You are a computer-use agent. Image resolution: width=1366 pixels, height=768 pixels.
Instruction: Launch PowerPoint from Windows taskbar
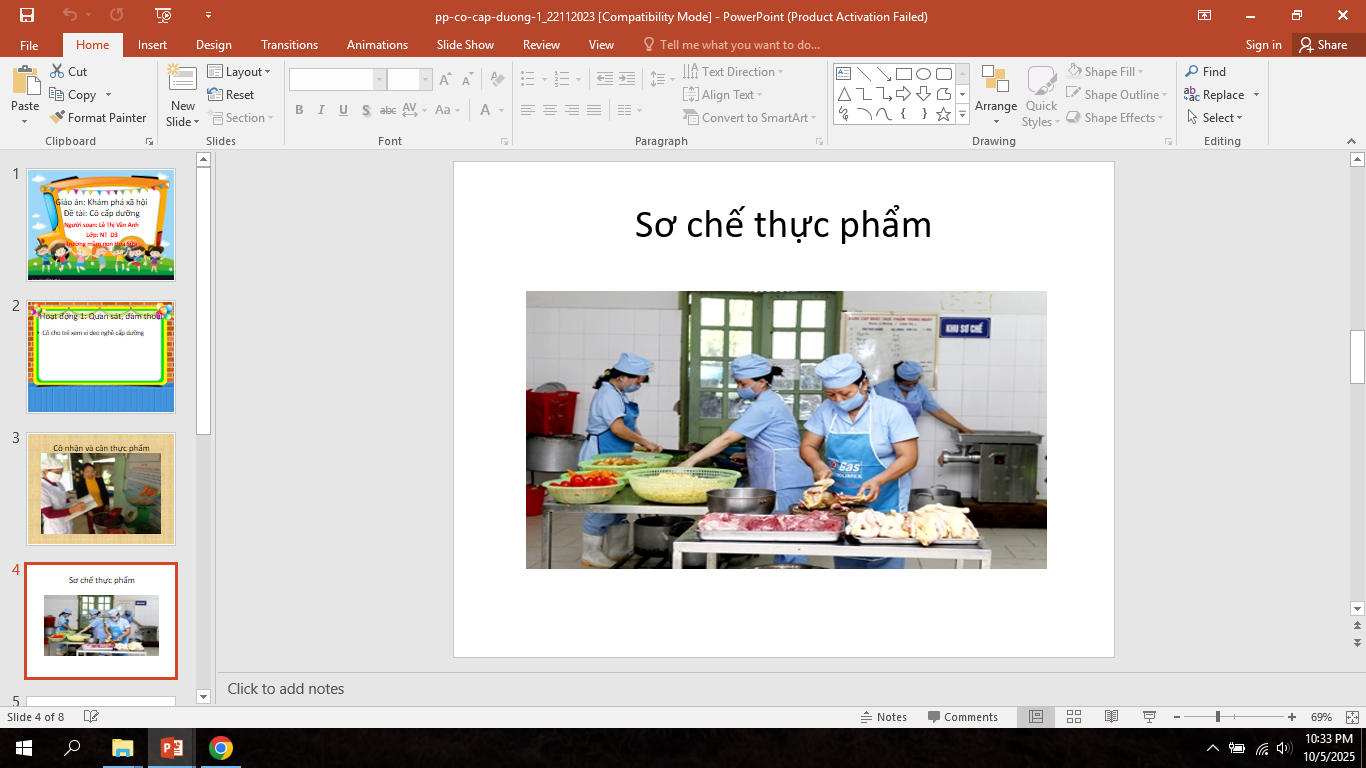[x=172, y=748]
